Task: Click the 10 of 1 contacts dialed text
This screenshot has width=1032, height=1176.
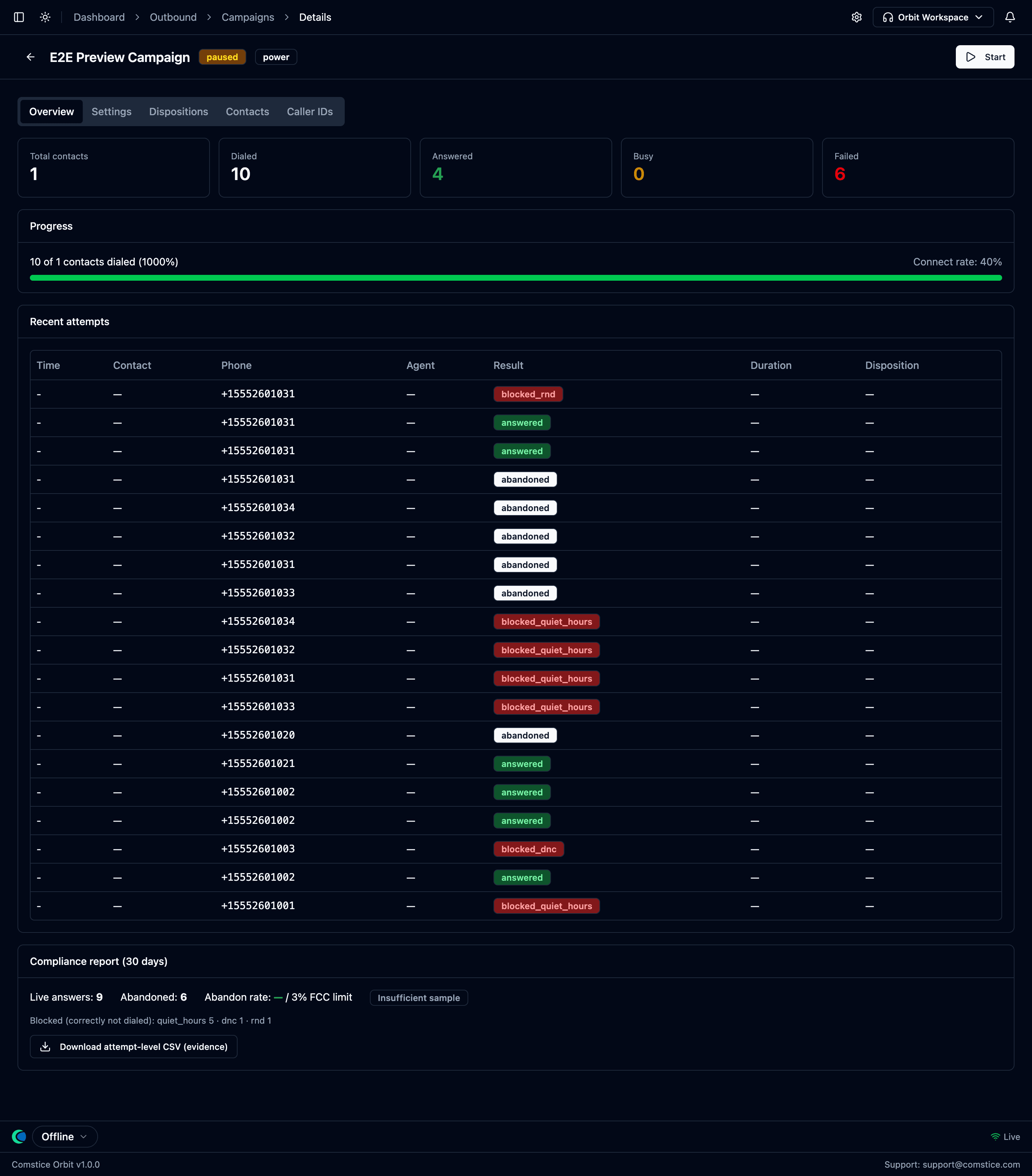Action: pyautogui.click(x=104, y=262)
